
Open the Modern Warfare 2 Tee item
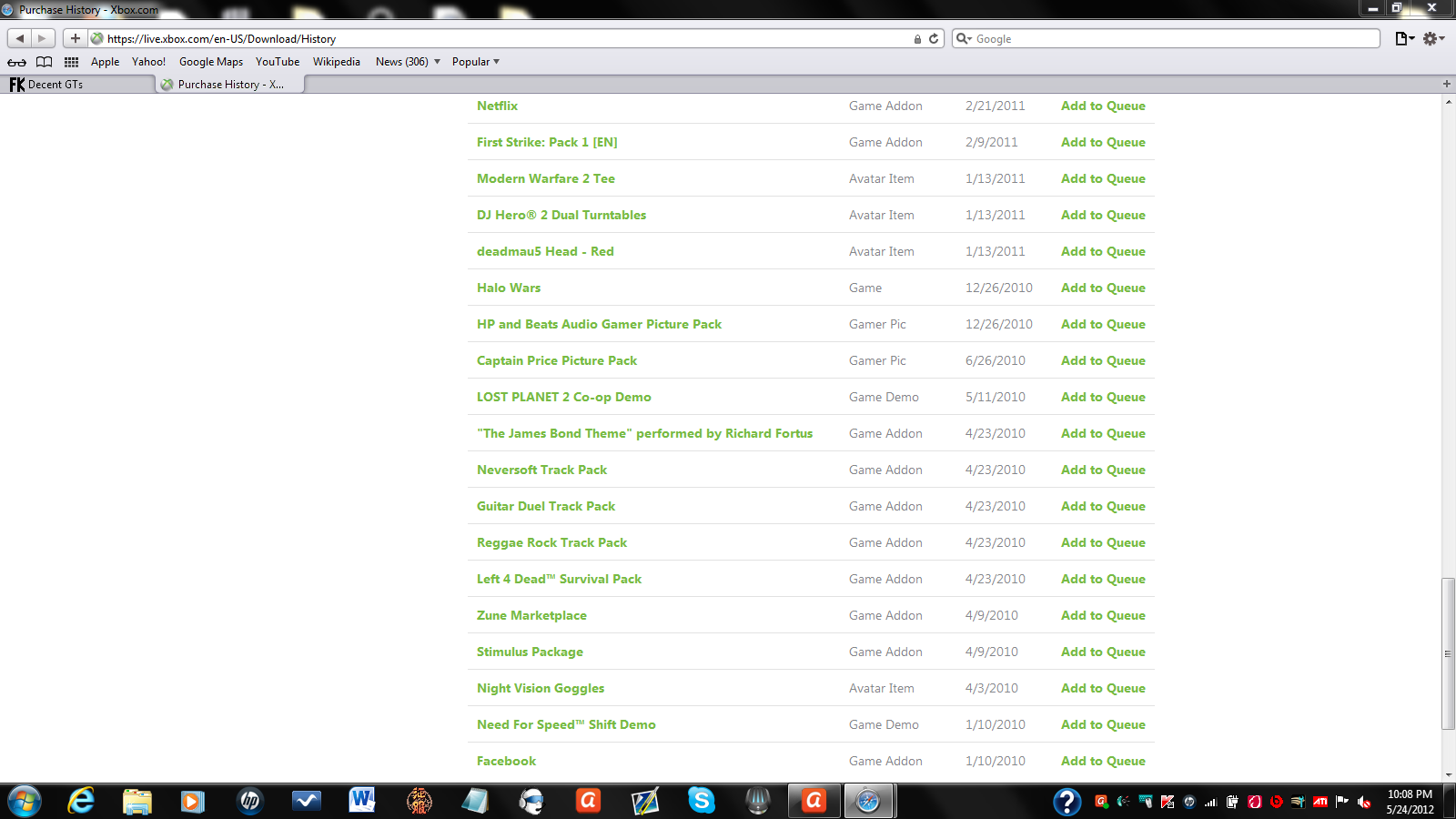click(546, 178)
